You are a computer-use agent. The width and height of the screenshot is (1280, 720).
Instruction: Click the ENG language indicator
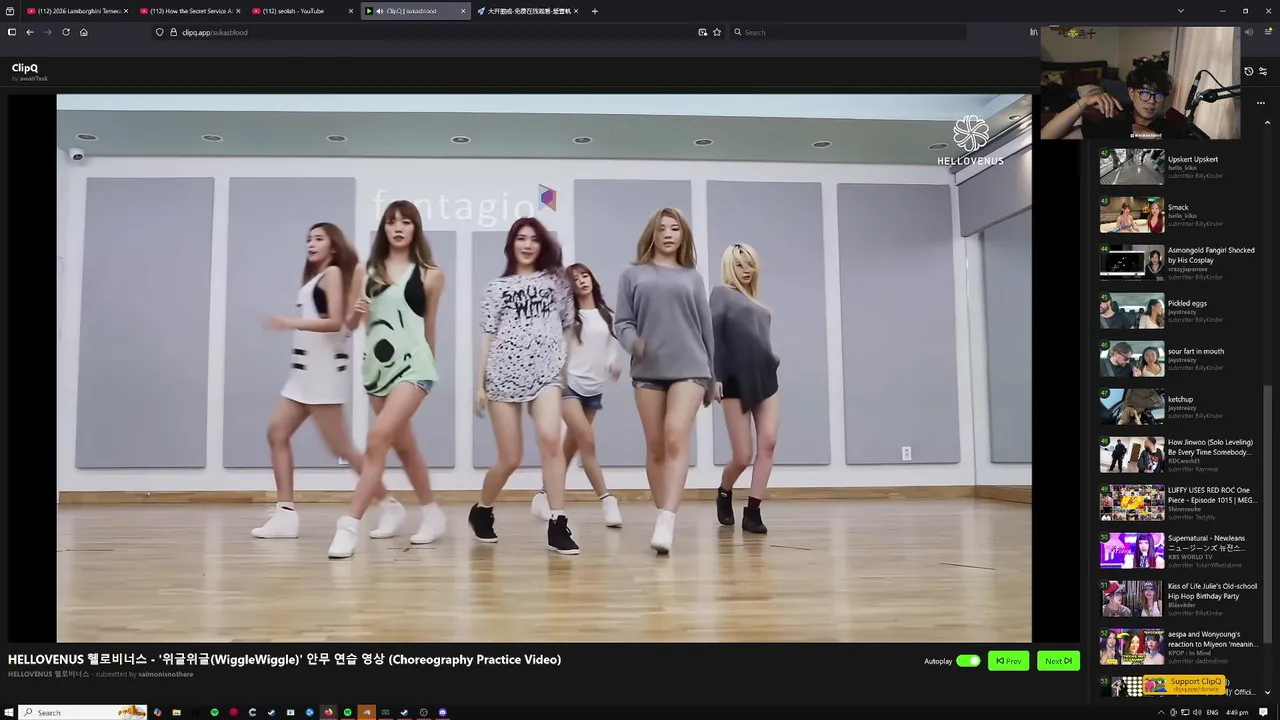tap(1212, 712)
